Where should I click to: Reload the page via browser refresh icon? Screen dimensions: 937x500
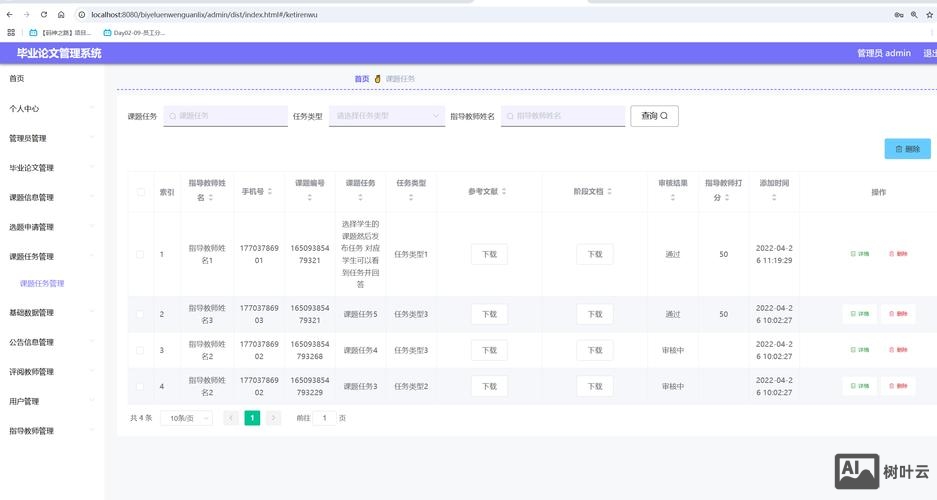(x=44, y=14)
